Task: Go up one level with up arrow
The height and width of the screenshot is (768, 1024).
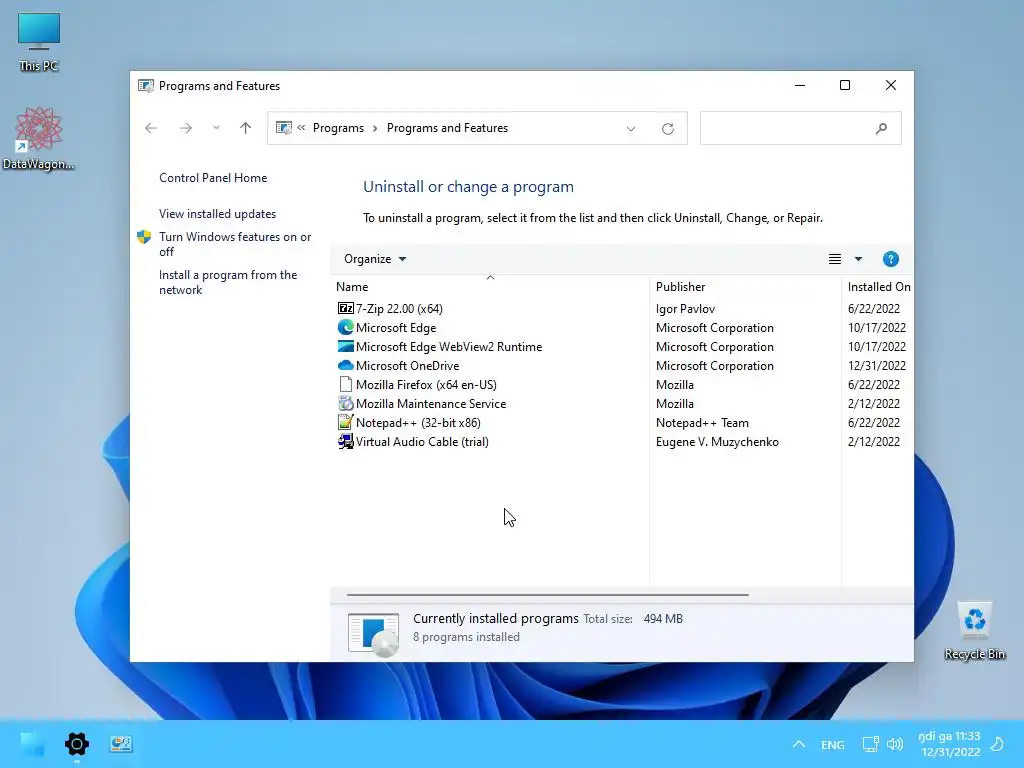Action: (x=246, y=128)
